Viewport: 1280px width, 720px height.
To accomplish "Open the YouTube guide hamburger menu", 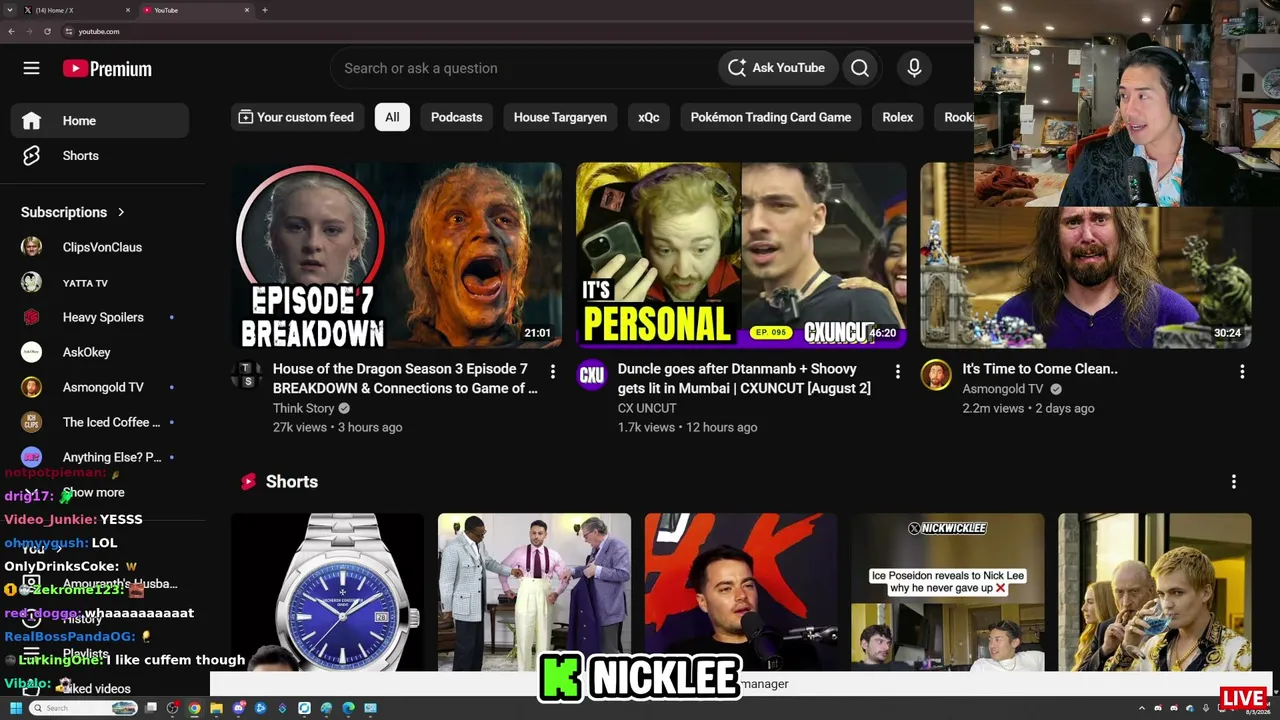I will click(31, 68).
